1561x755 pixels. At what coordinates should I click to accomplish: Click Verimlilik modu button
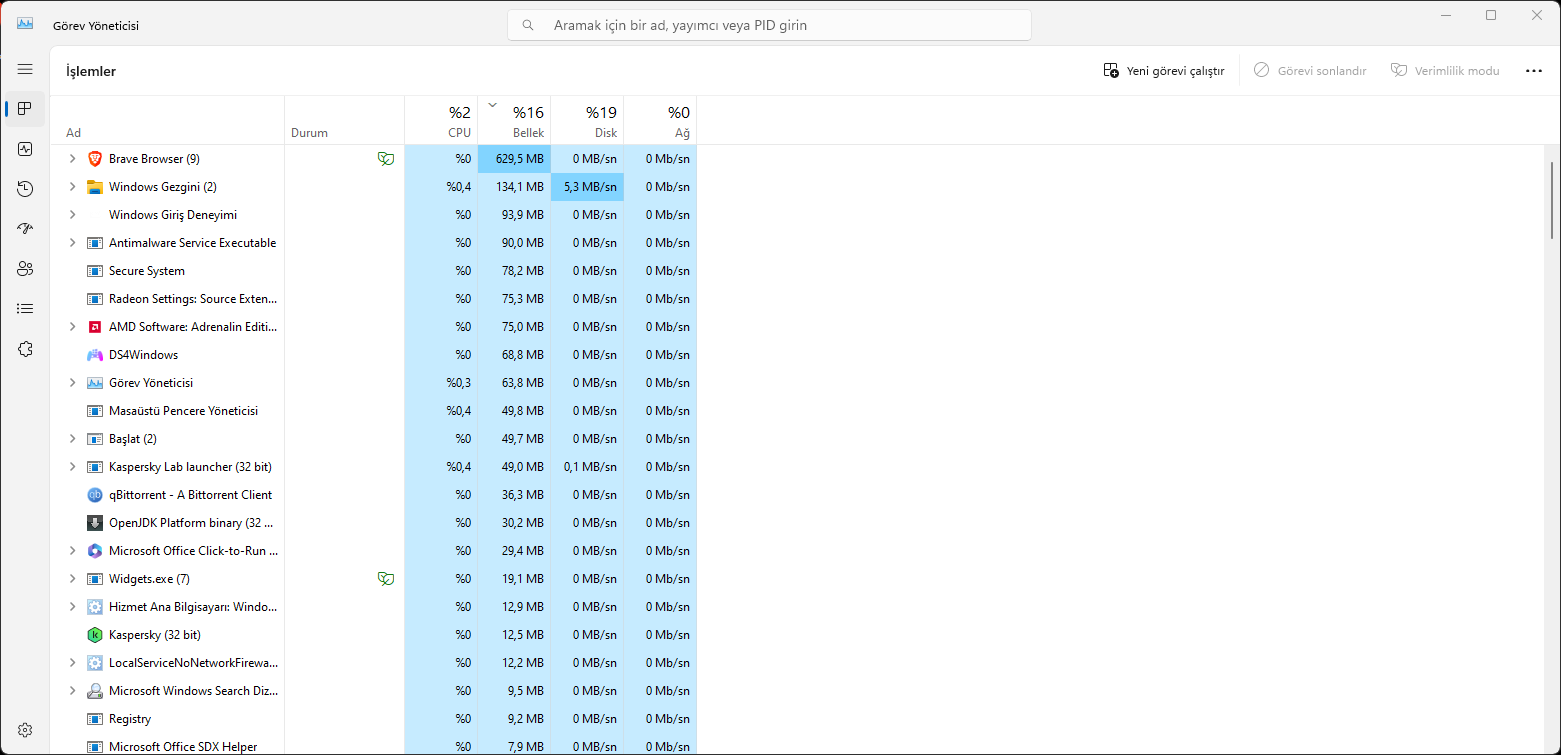coord(1445,71)
